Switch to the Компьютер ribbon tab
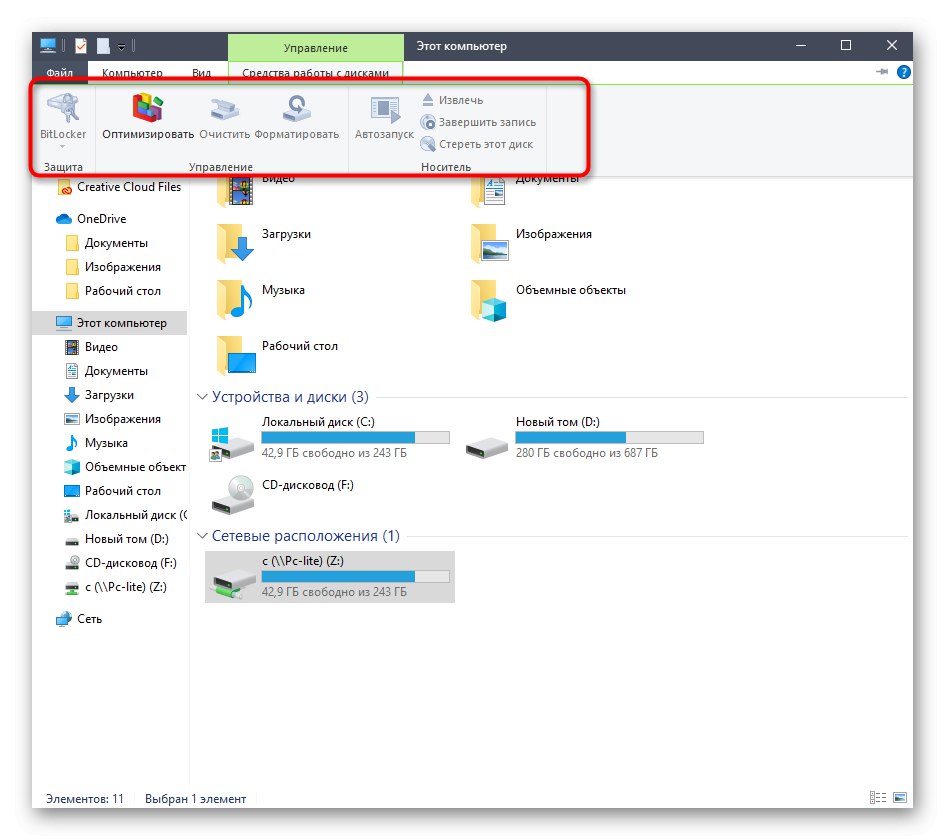This screenshot has width=945, height=840. [132, 72]
